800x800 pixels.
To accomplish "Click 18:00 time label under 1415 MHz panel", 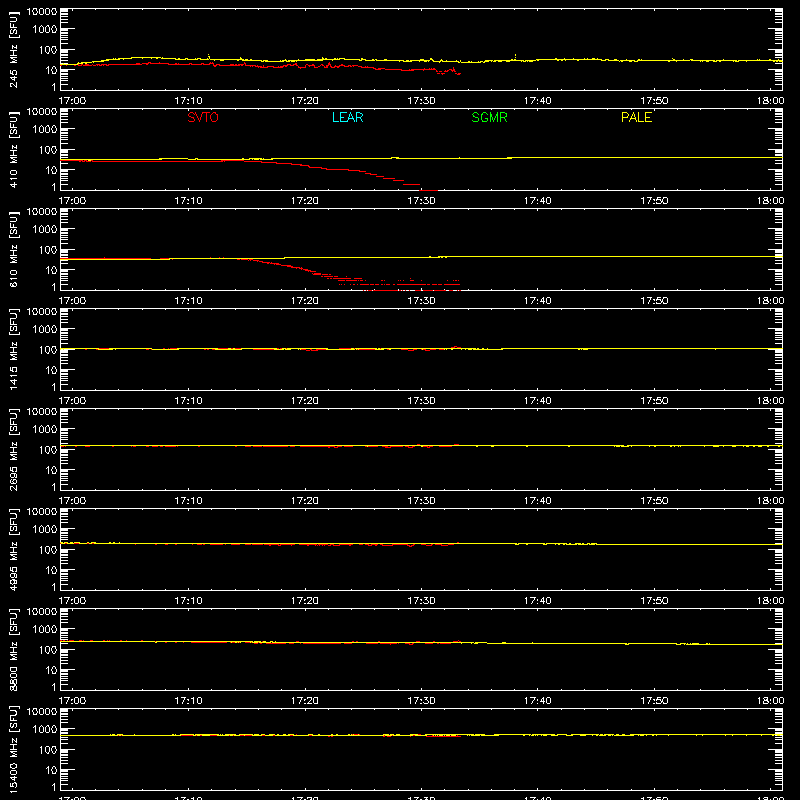I will pos(770,401).
